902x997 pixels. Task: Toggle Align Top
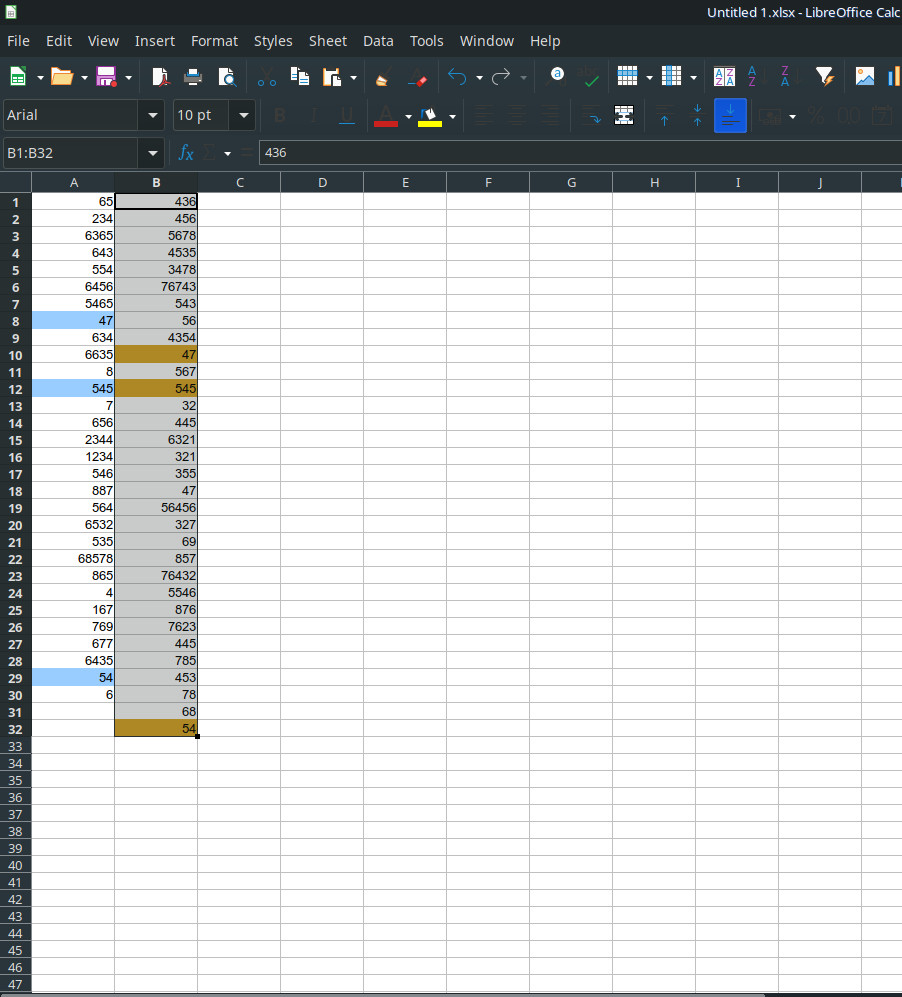point(664,115)
